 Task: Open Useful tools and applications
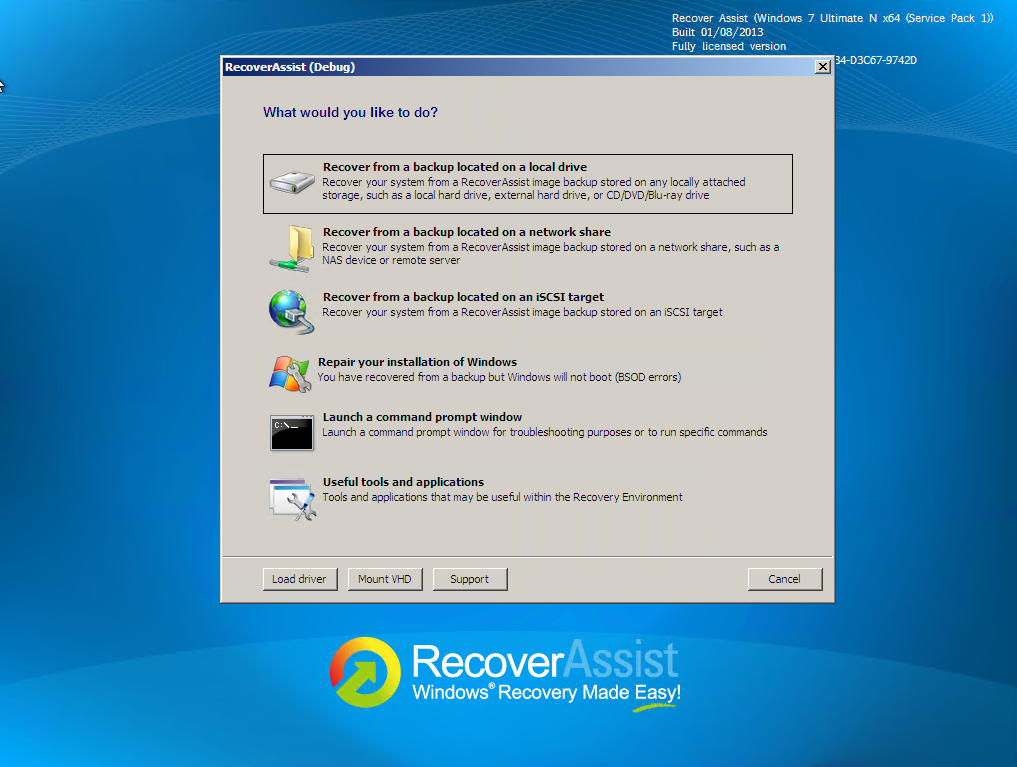click(x=527, y=499)
